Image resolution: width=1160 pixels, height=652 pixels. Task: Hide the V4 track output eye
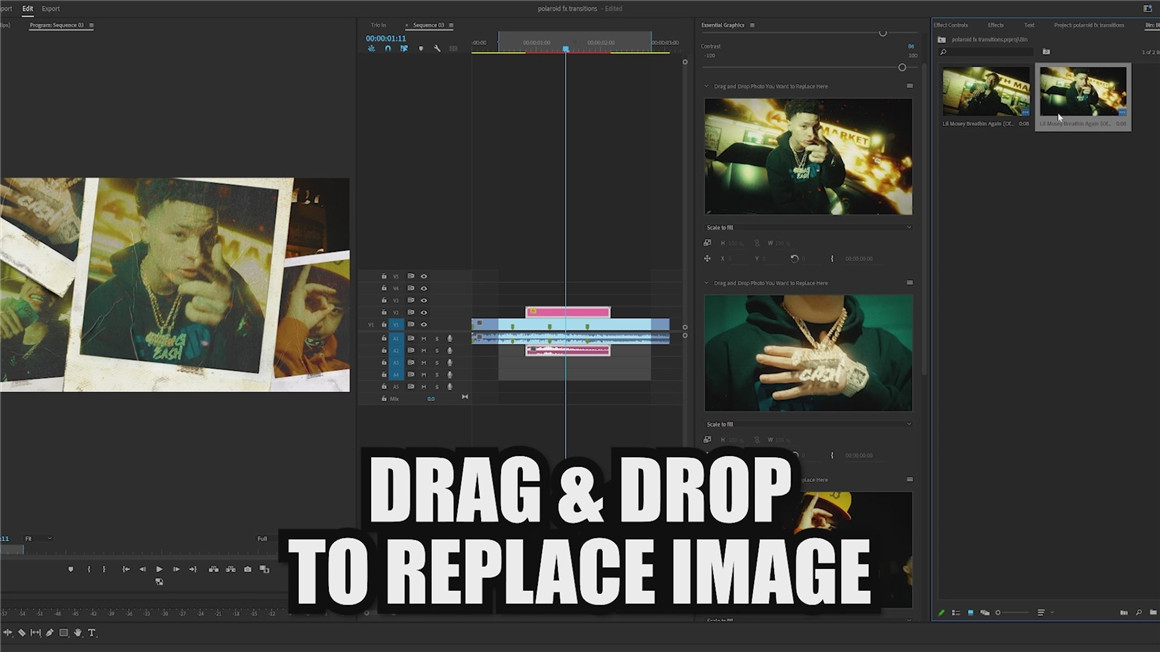[x=424, y=288]
